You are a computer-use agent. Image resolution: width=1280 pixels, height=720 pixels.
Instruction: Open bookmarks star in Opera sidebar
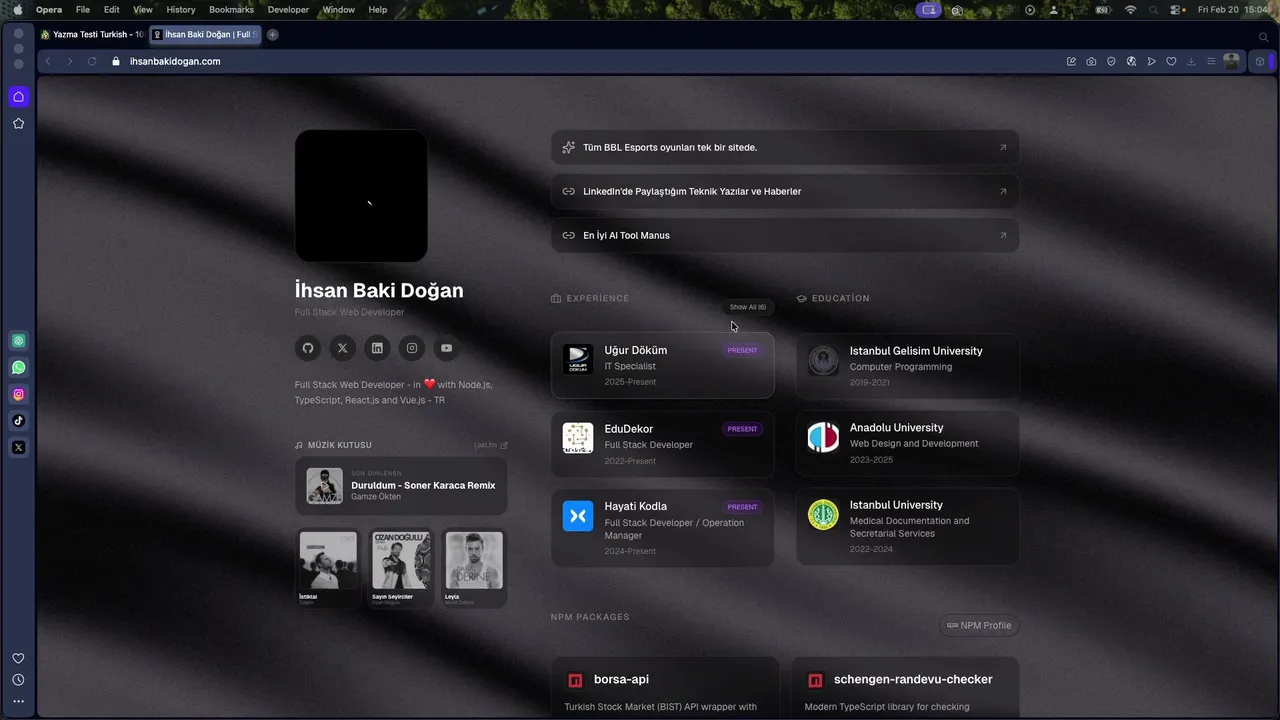(x=18, y=124)
